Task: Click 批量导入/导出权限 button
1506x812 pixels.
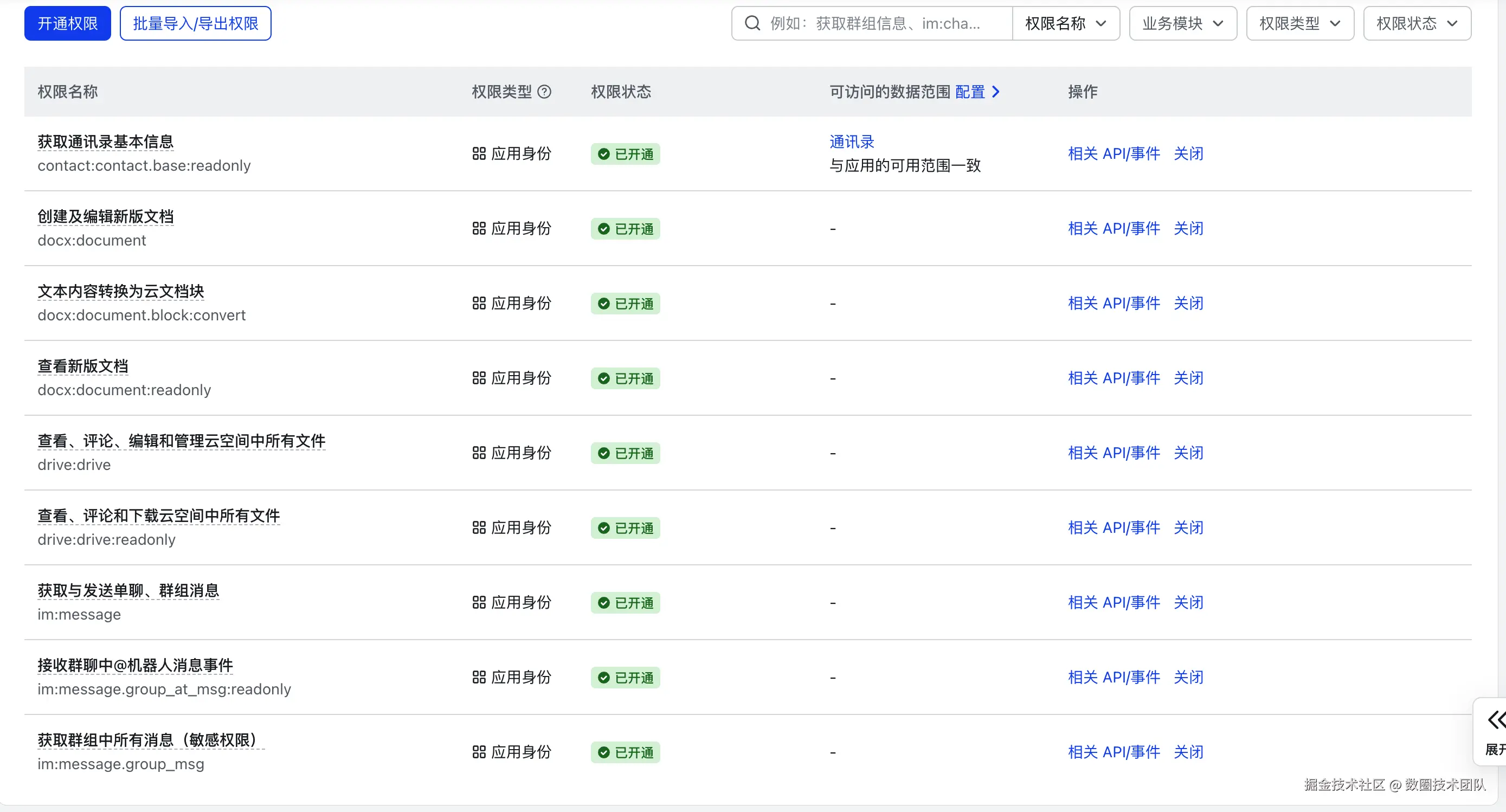Action: [x=195, y=23]
